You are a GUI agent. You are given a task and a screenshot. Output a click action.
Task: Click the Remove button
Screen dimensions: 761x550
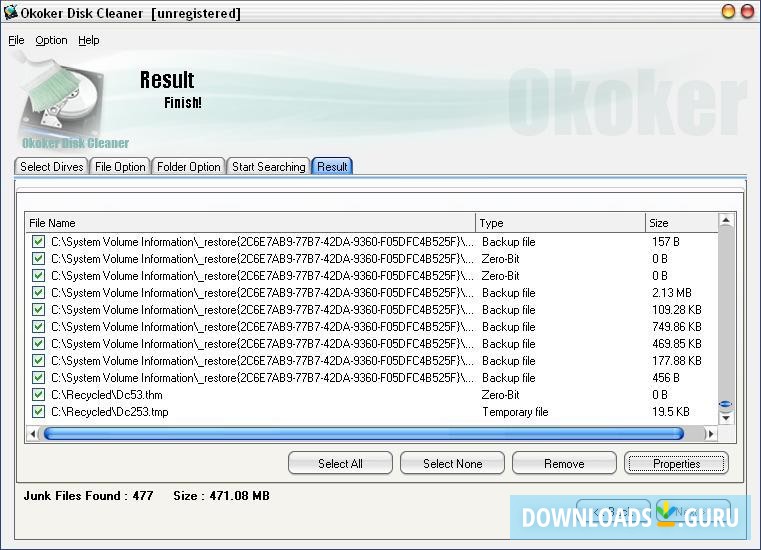(x=564, y=464)
